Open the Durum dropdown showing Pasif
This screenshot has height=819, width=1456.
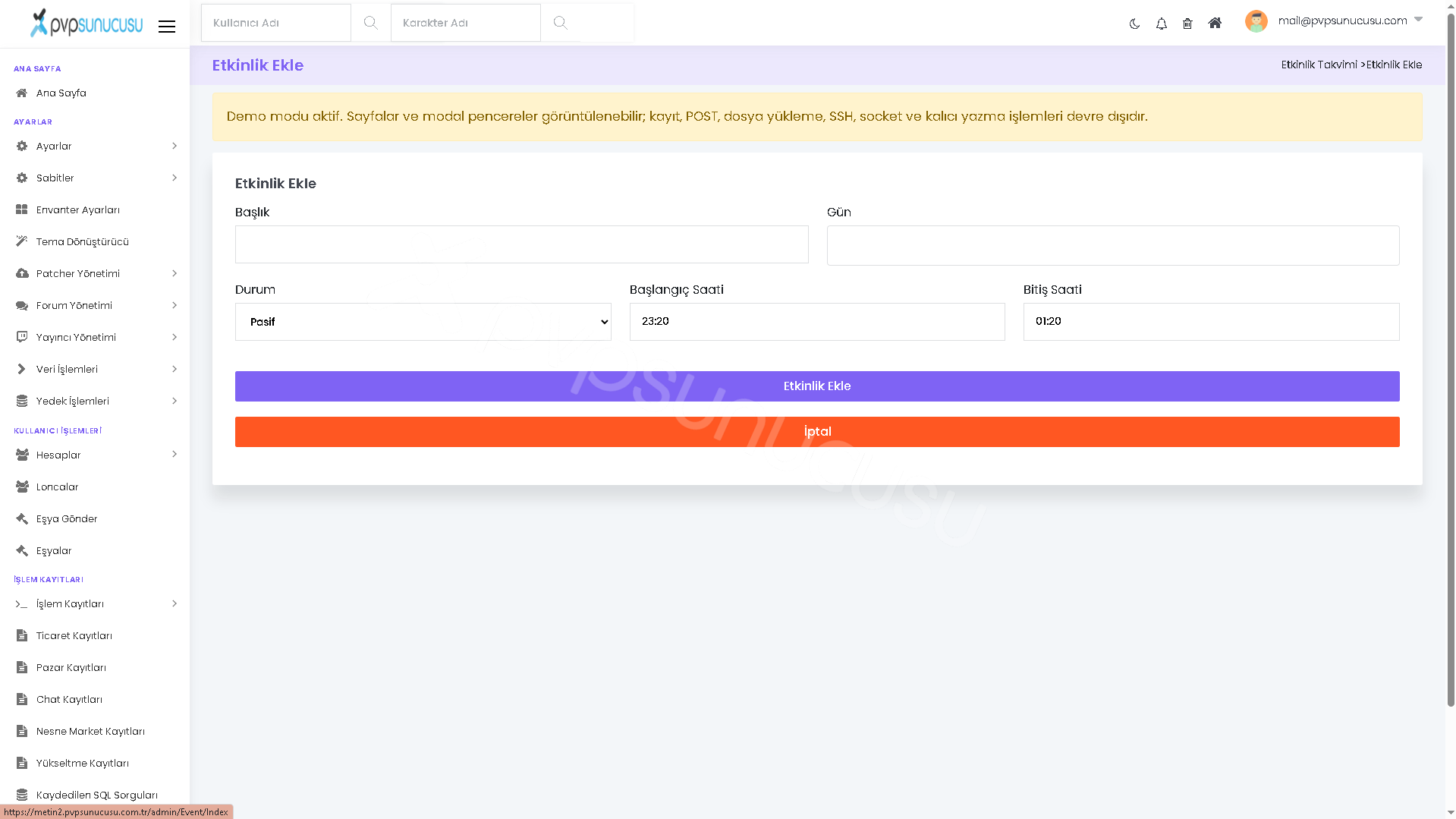[423, 322]
